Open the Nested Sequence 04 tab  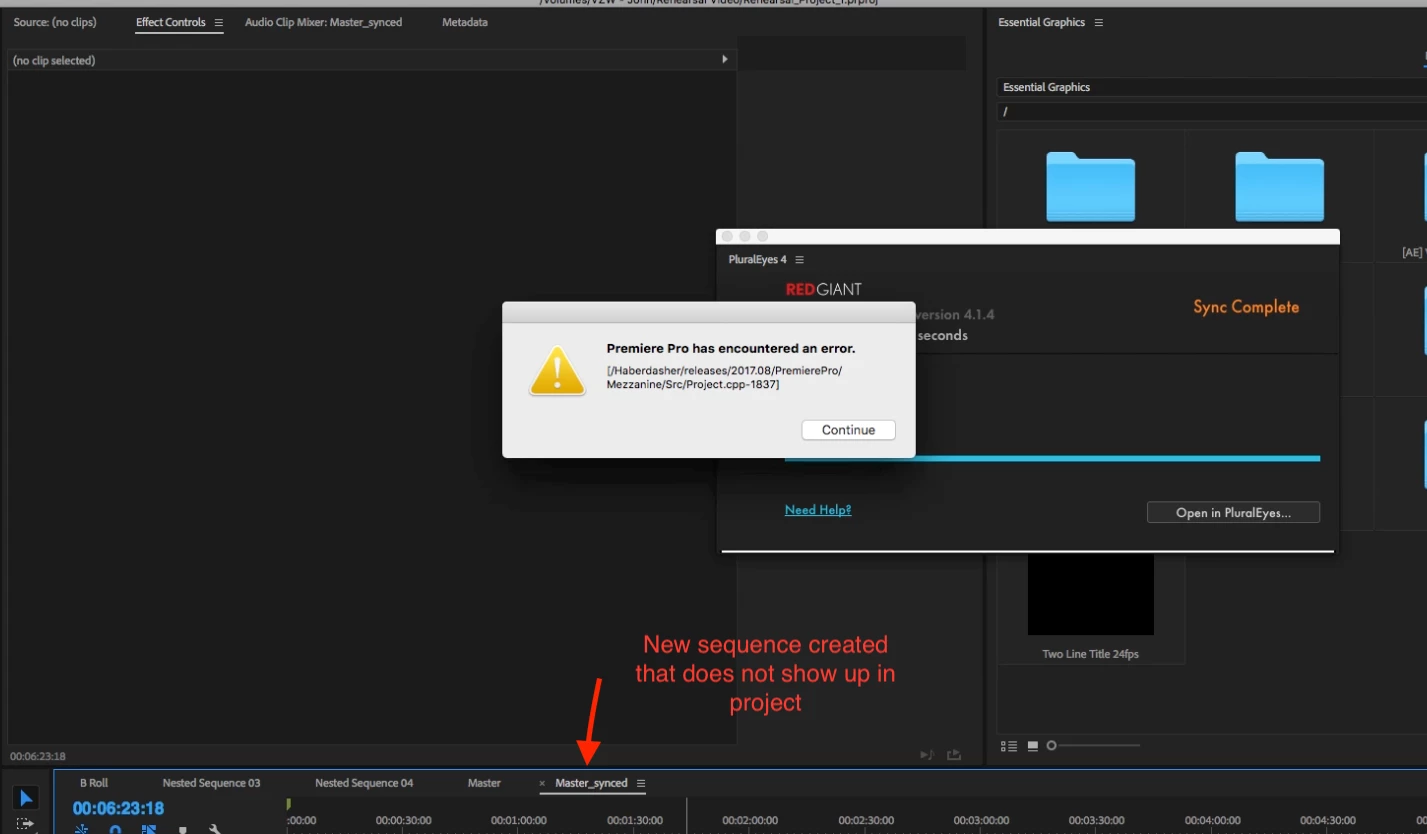click(364, 783)
